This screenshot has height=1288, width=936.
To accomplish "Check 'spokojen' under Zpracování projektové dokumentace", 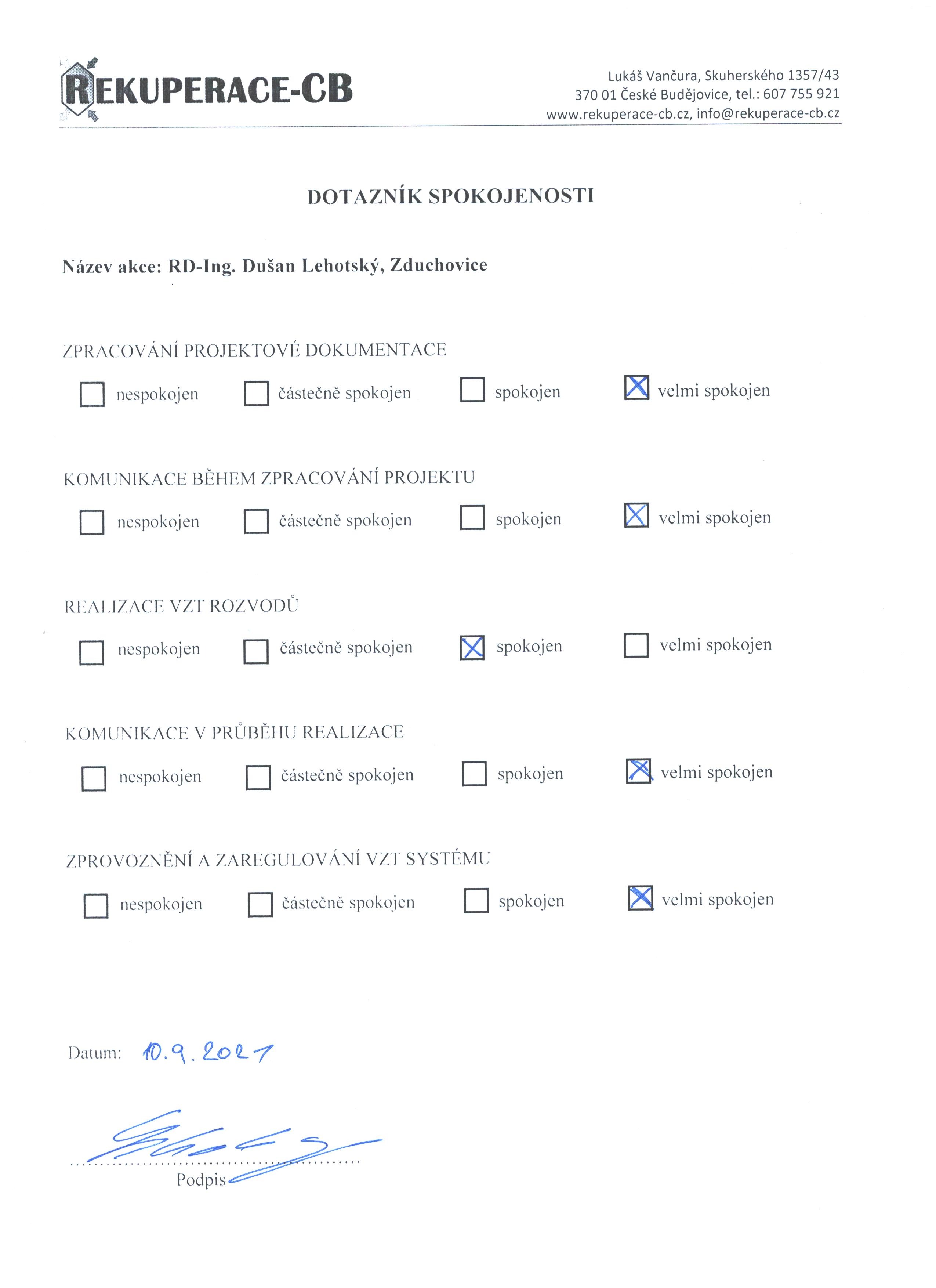I will [x=472, y=390].
